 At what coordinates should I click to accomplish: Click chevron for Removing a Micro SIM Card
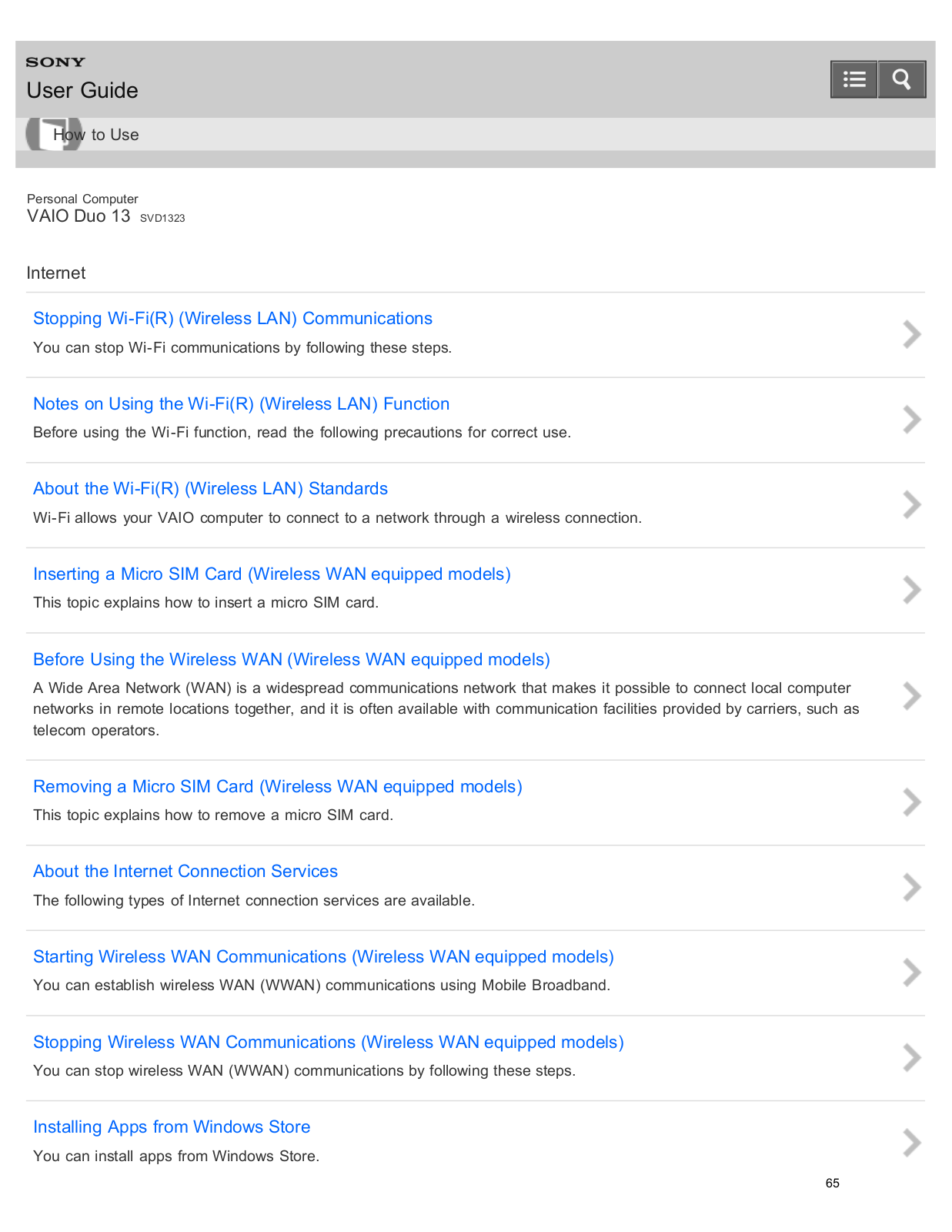coord(912,802)
